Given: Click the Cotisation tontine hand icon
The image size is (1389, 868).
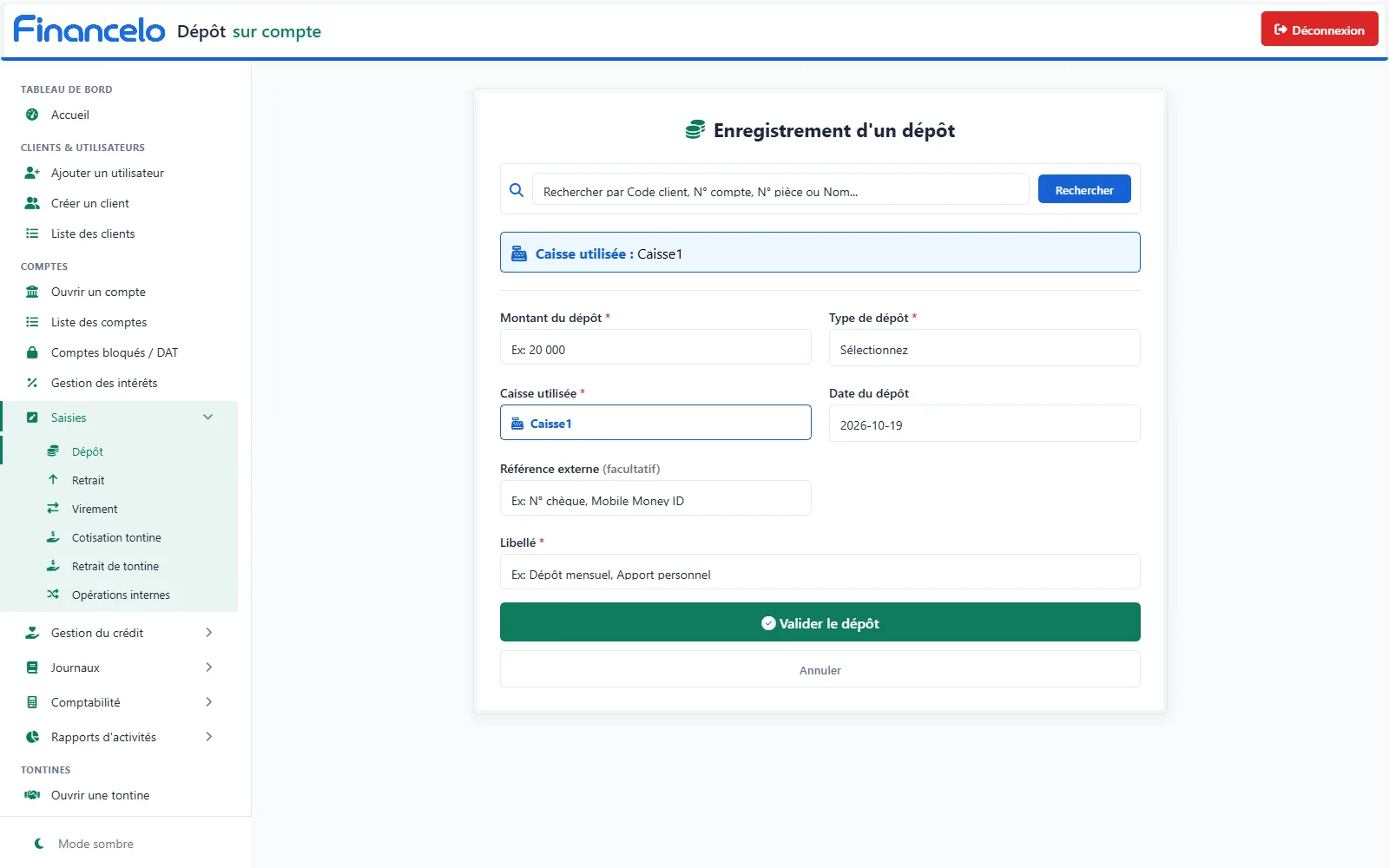Looking at the screenshot, I should 53,537.
